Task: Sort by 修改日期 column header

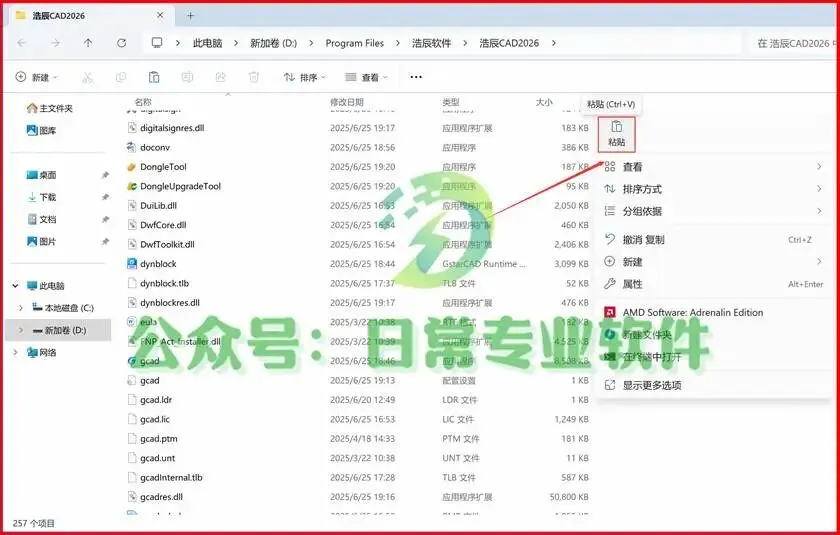Action: point(347,102)
